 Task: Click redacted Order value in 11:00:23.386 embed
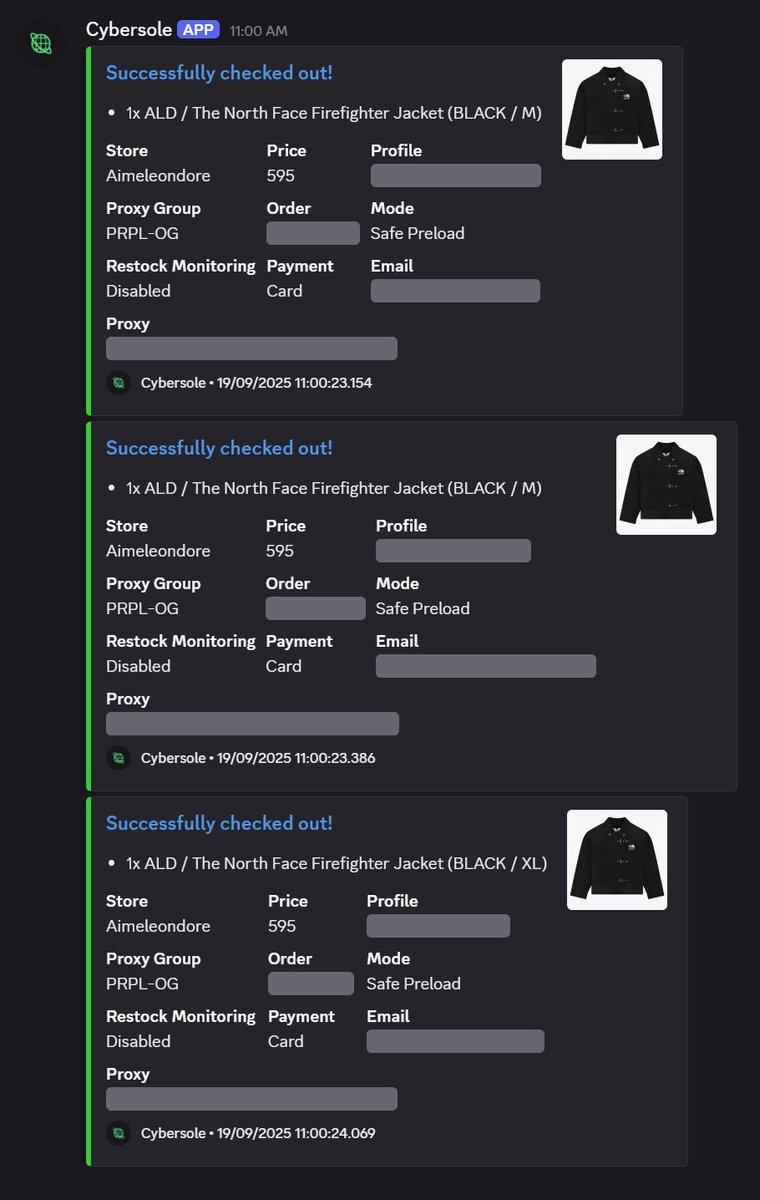click(x=316, y=608)
